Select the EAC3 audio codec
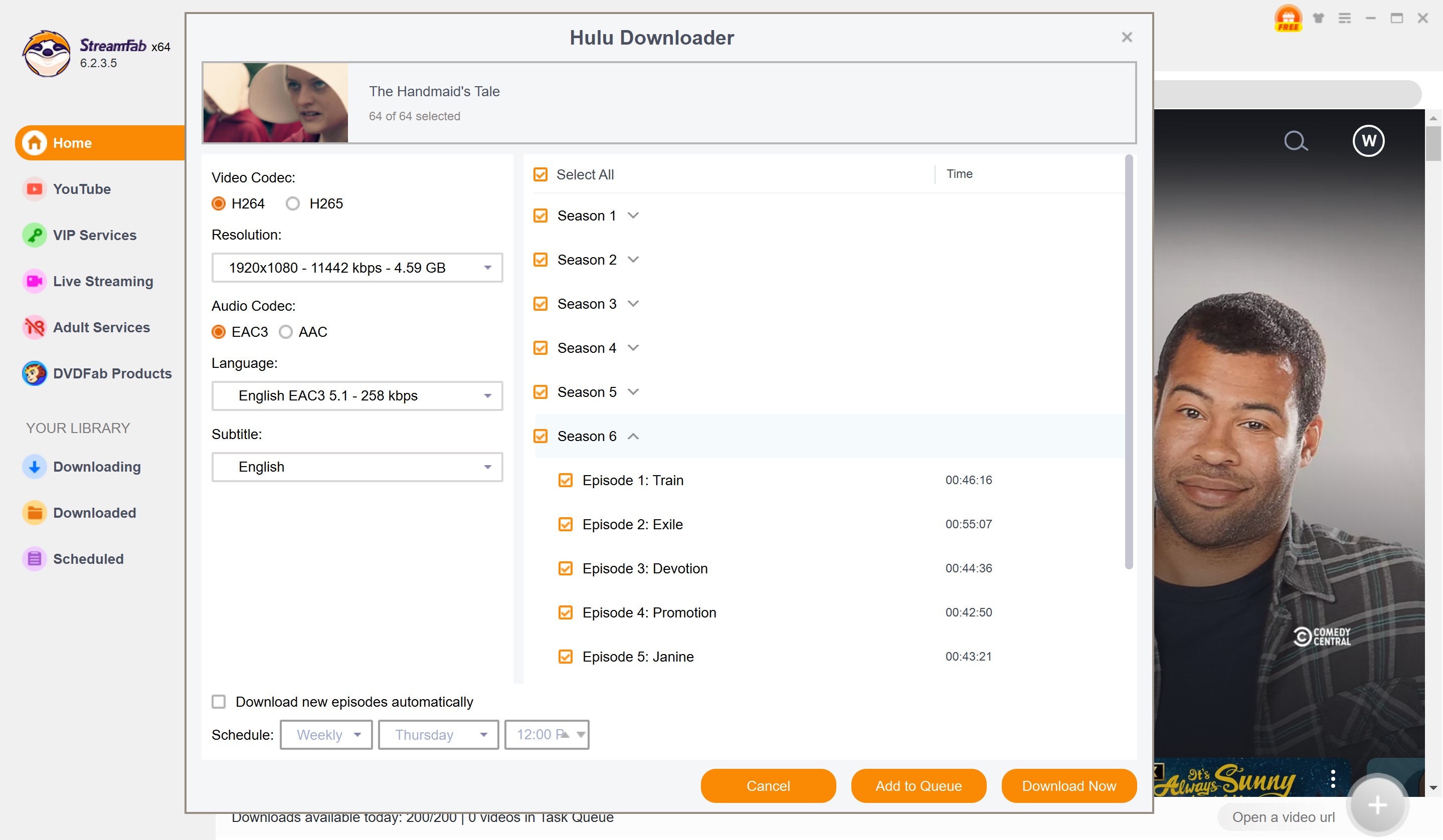Screen dimensions: 1443x840 [219, 332]
